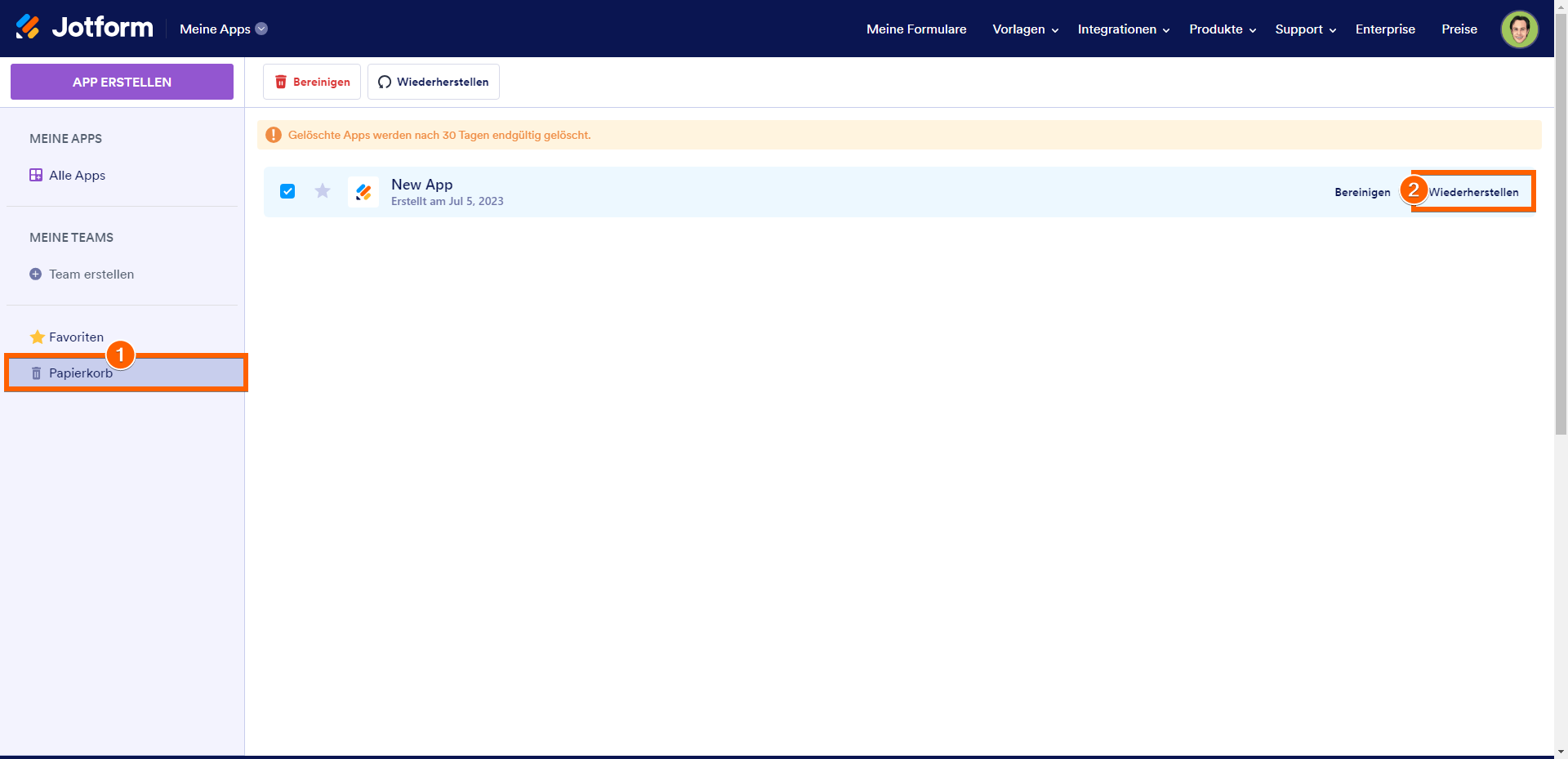Viewport: 1568px width, 759px height.
Task: Click the scrollbar down arrow
Action: coord(1561,751)
